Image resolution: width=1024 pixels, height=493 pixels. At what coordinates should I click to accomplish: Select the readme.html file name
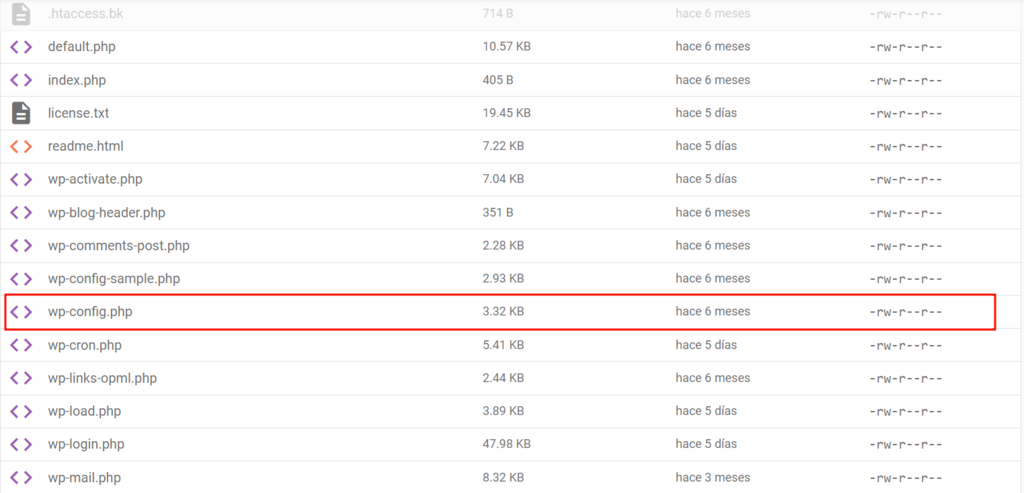click(86, 146)
